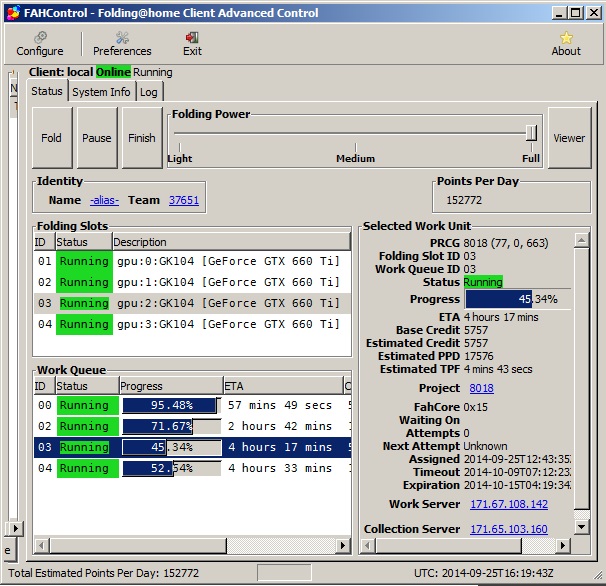Open the Project 8018 link

(x=482, y=388)
